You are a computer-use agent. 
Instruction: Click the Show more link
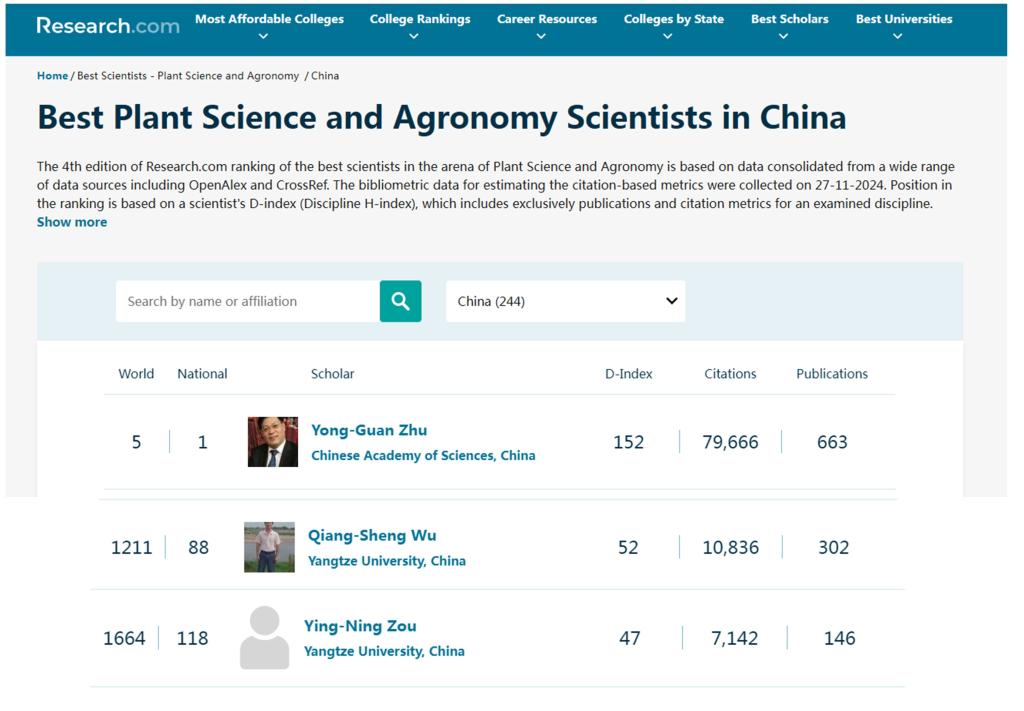click(x=72, y=222)
